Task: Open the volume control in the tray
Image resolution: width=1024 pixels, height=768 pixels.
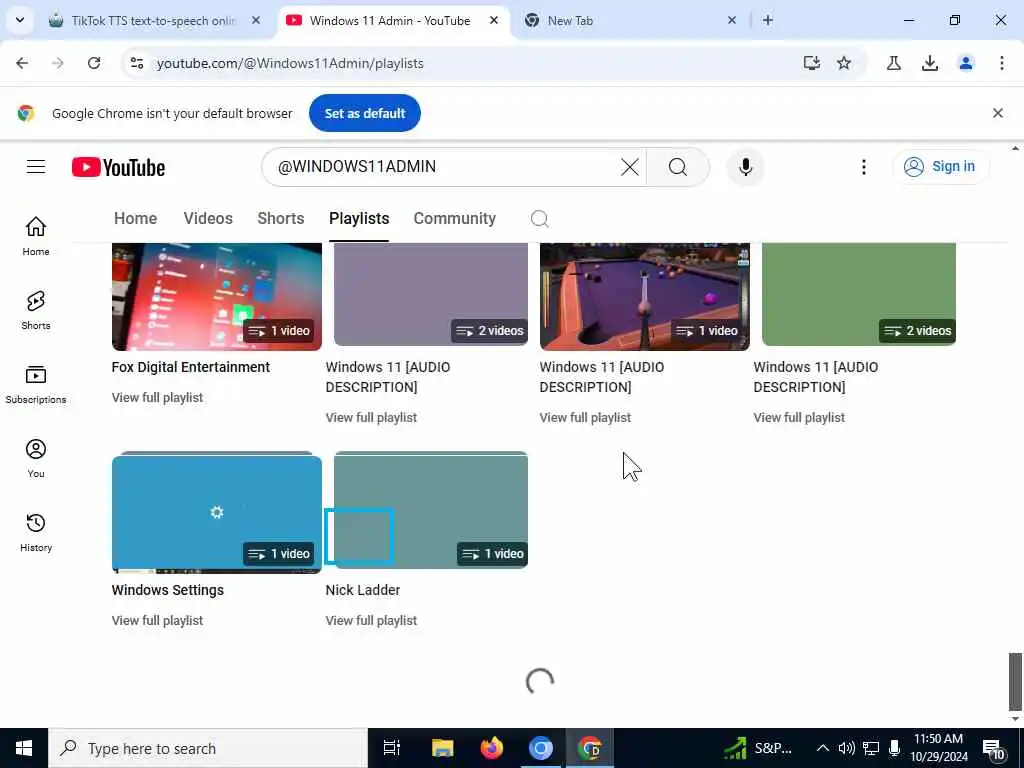Action: click(846, 748)
